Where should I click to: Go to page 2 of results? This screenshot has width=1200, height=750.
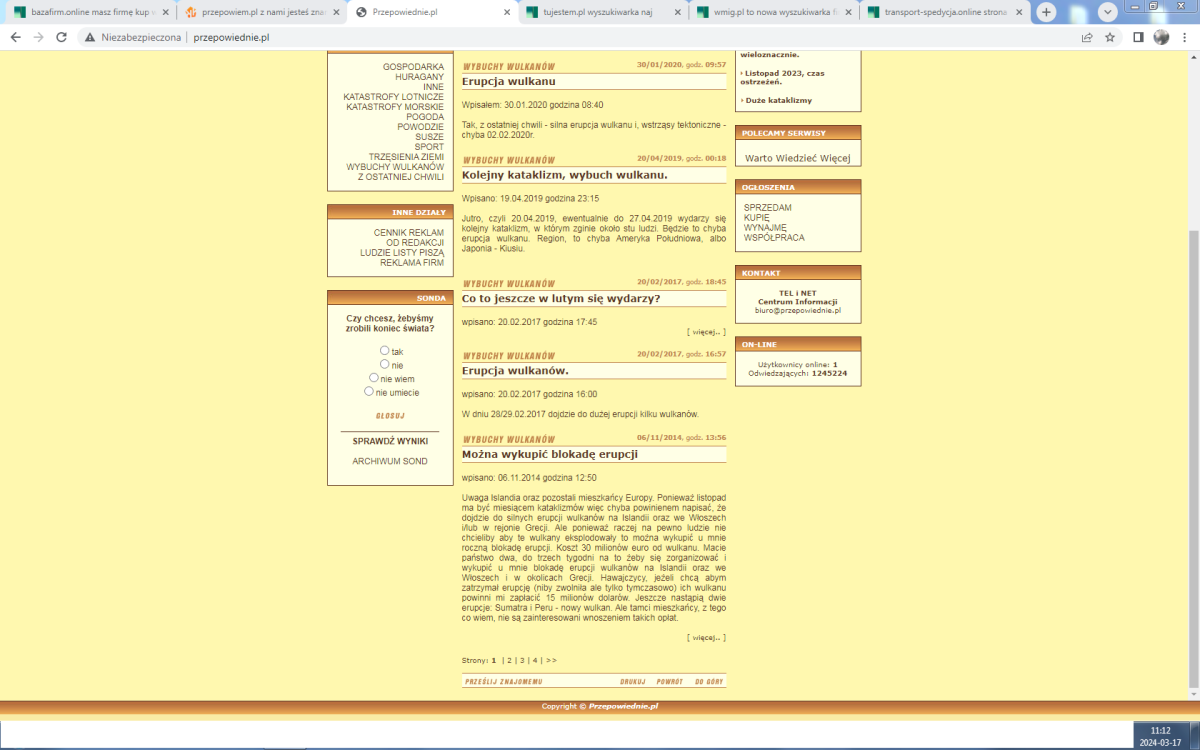(x=509, y=660)
